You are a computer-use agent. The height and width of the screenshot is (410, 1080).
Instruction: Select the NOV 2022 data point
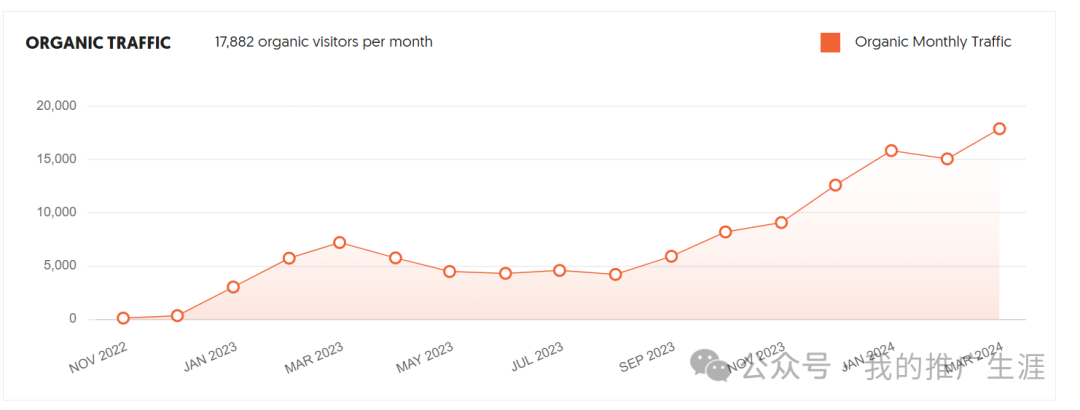coord(123,318)
